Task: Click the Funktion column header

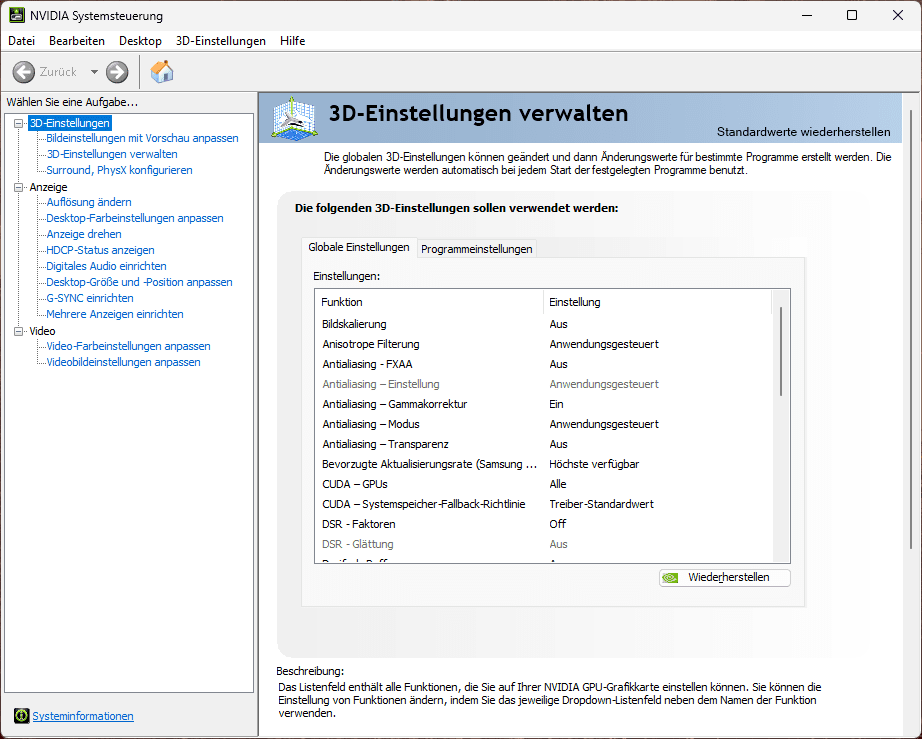Action: [x=429, y=302]
